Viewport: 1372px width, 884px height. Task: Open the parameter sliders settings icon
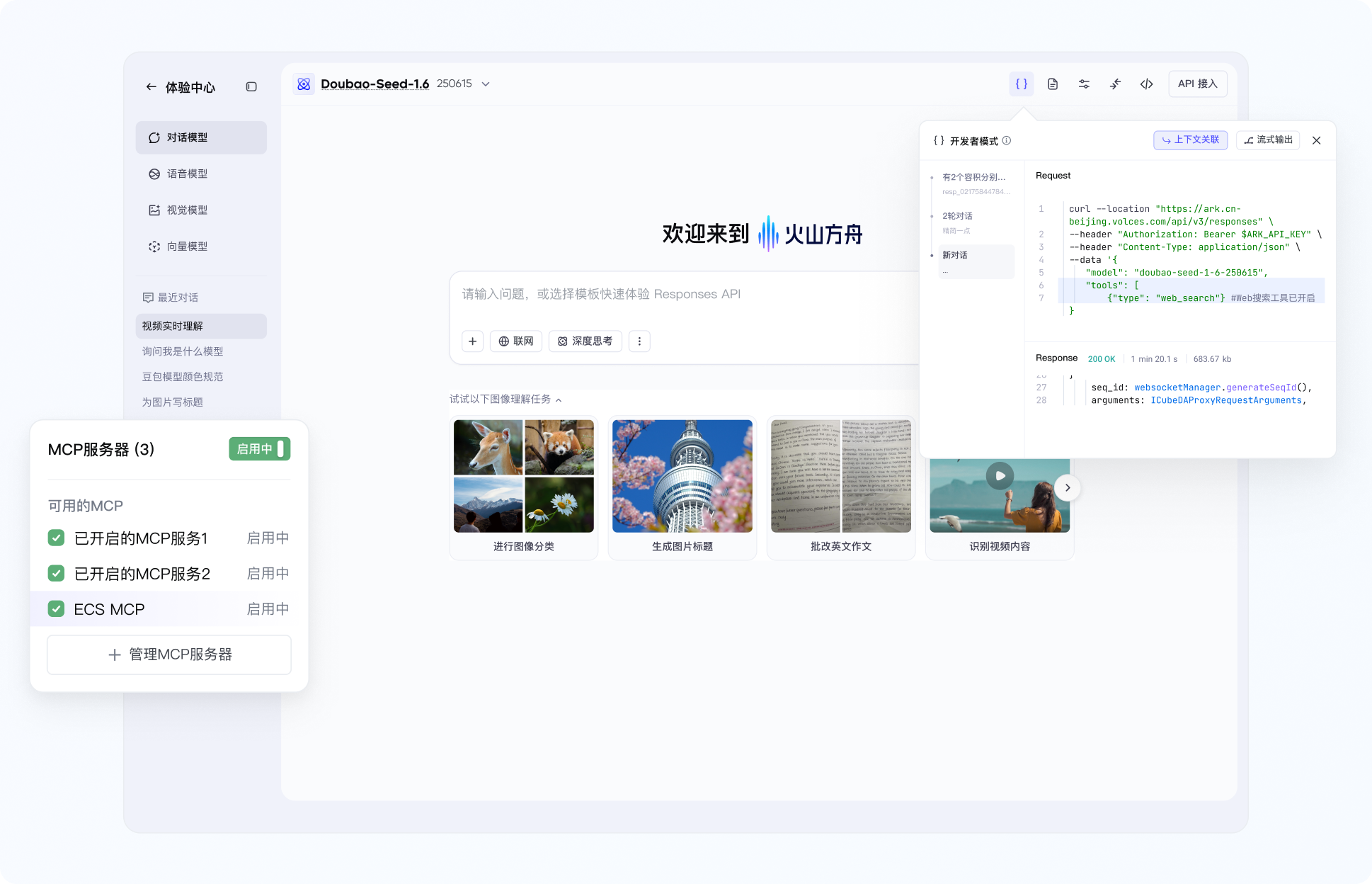(x=1084, y=84)
